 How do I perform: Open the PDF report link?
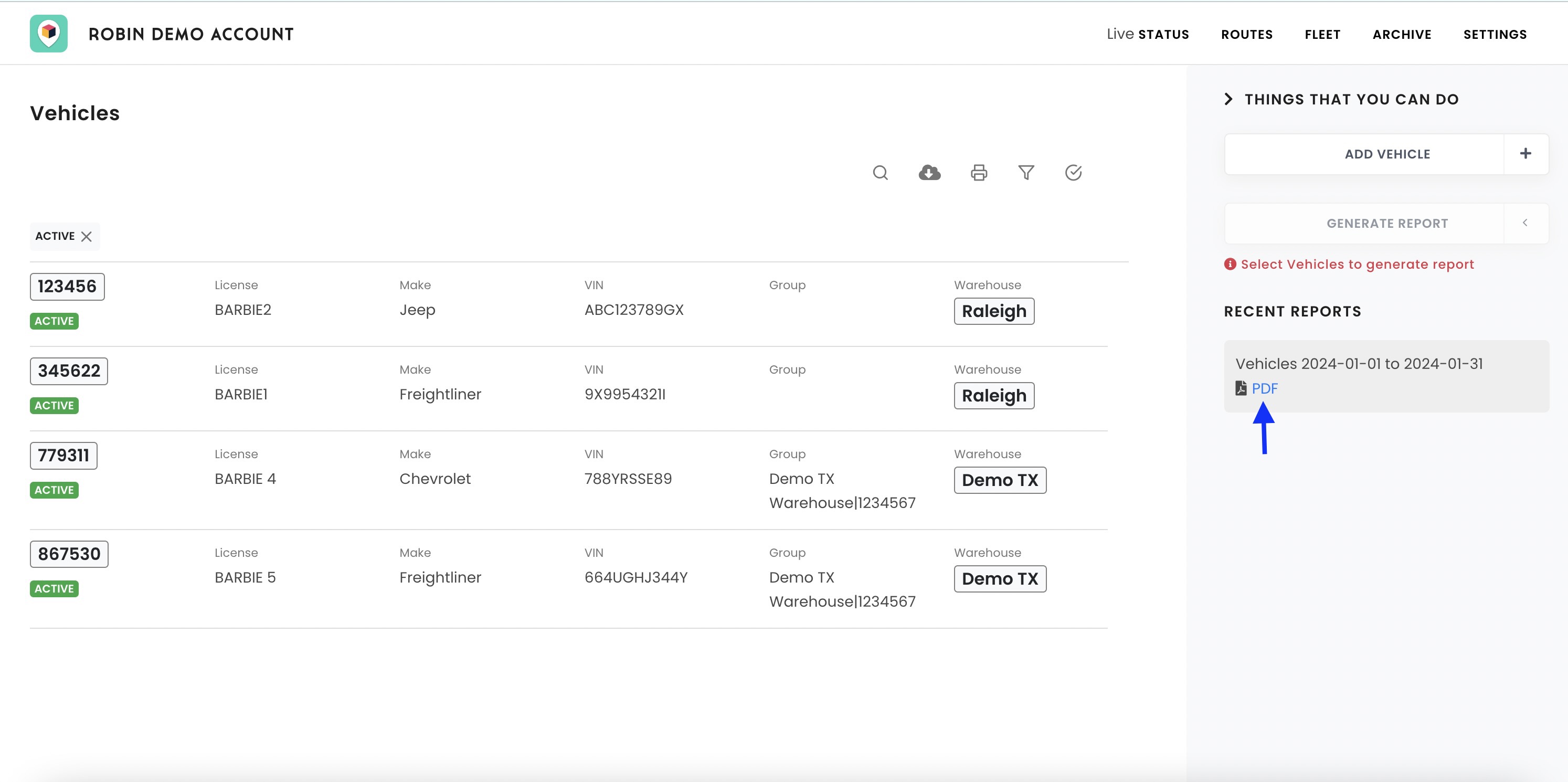coord(1264,388)
